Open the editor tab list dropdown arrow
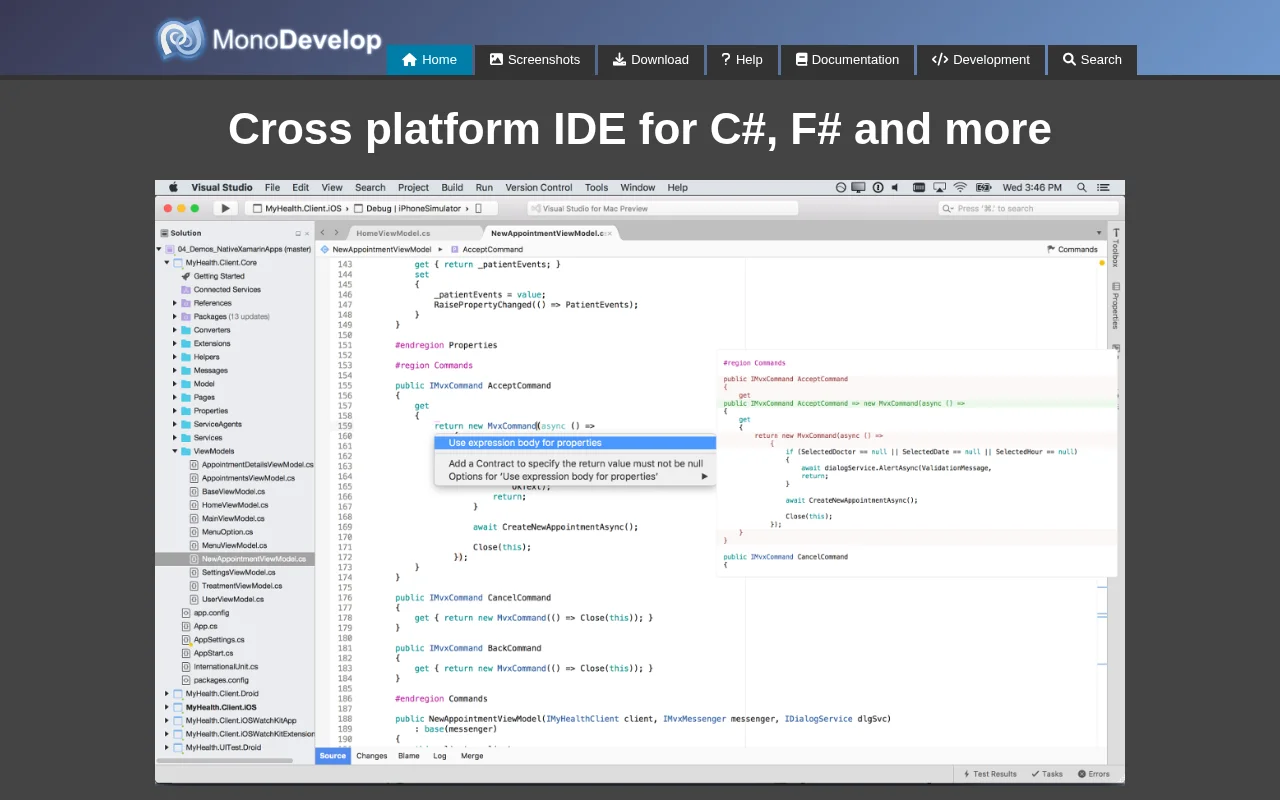Screen dimensions: 1280x800 pos(1099,233)
